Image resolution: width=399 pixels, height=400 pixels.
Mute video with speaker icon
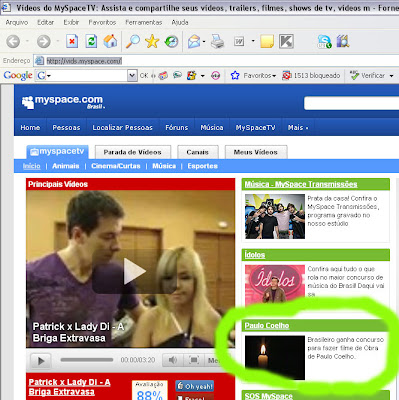tap(173, 360)
